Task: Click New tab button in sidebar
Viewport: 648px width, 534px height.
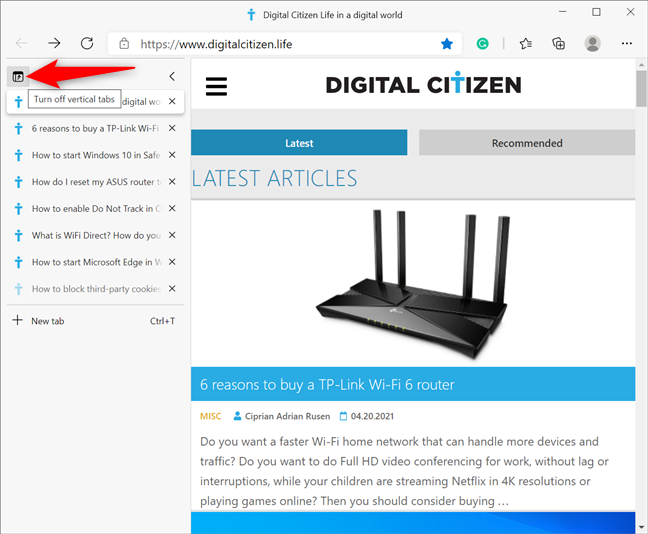Action: [x=95, y=321]
